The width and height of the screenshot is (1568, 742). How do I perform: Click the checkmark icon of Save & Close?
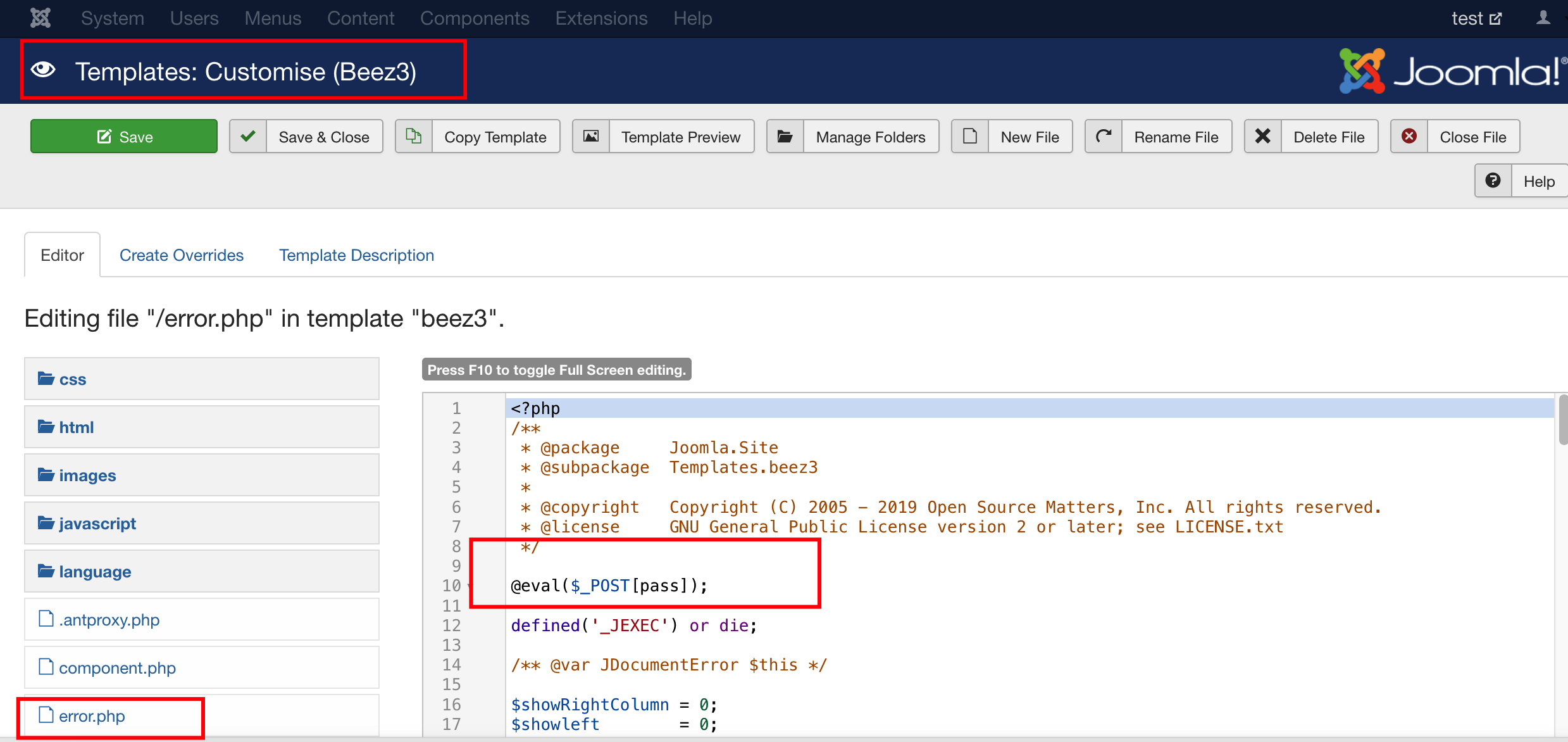248,136
